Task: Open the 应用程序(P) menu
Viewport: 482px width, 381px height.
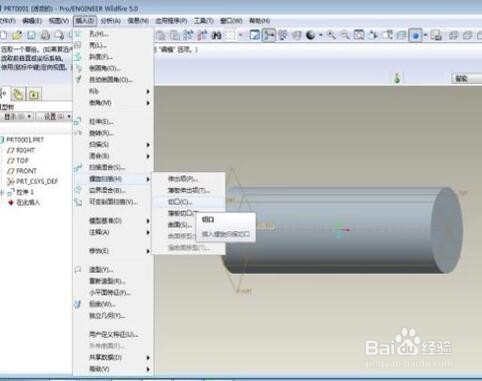Action: [x=171, y=21]
